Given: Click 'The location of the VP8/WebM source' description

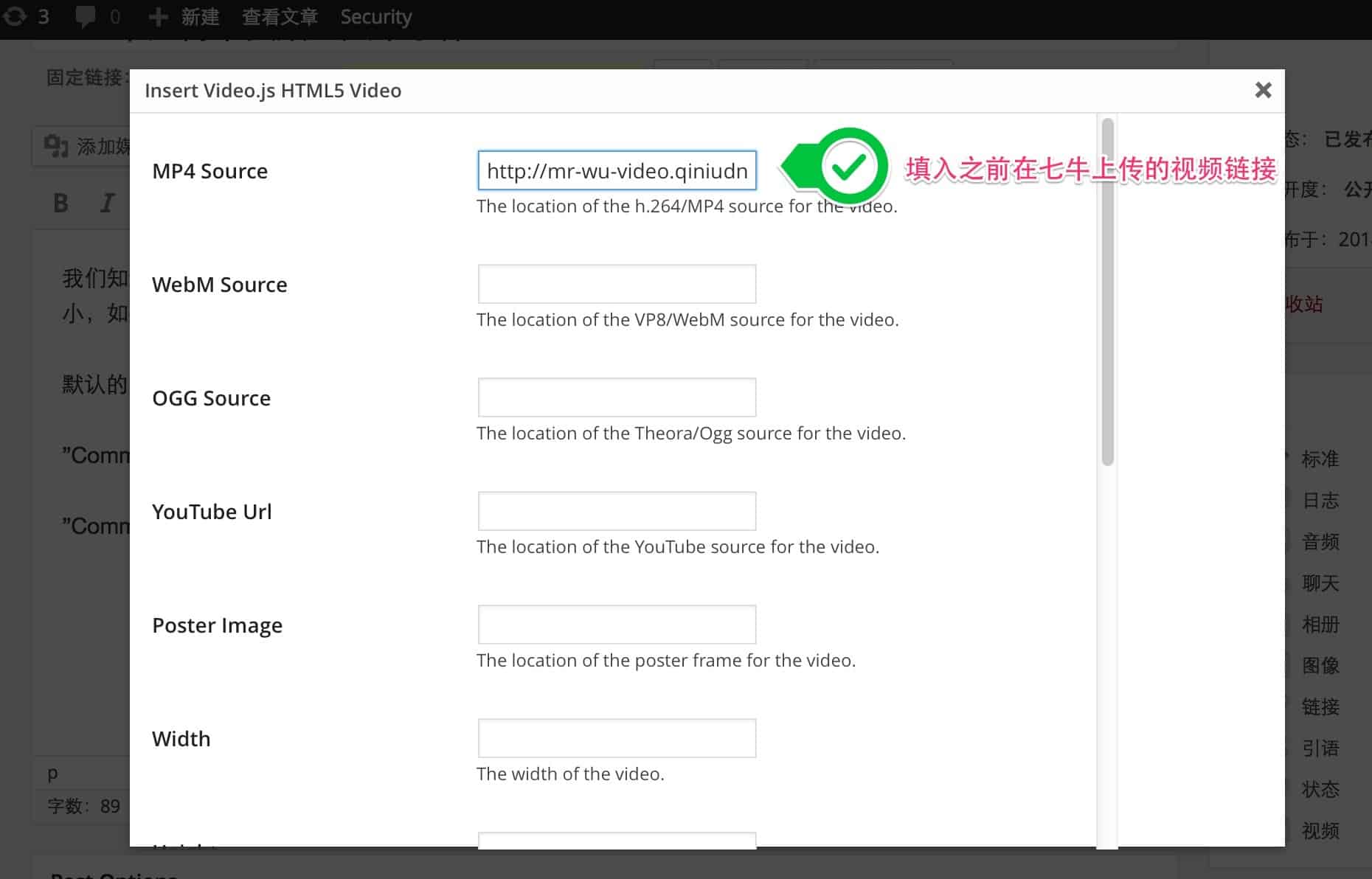Looking at the screenshot, I should pyautogui.click(x=687, y=319).
